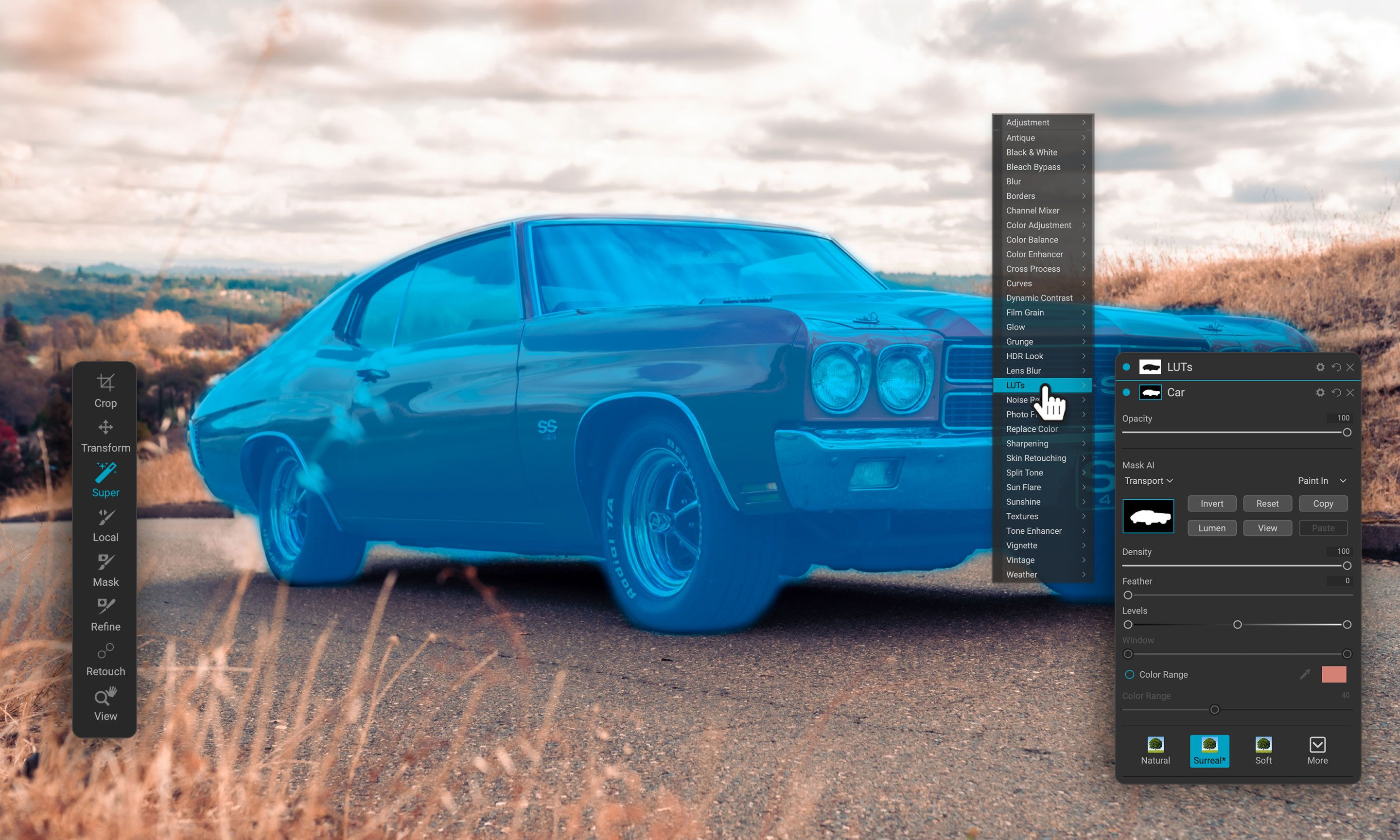Click the Invert mask button
The image size is (1400, 840).
pos(1211,503)
